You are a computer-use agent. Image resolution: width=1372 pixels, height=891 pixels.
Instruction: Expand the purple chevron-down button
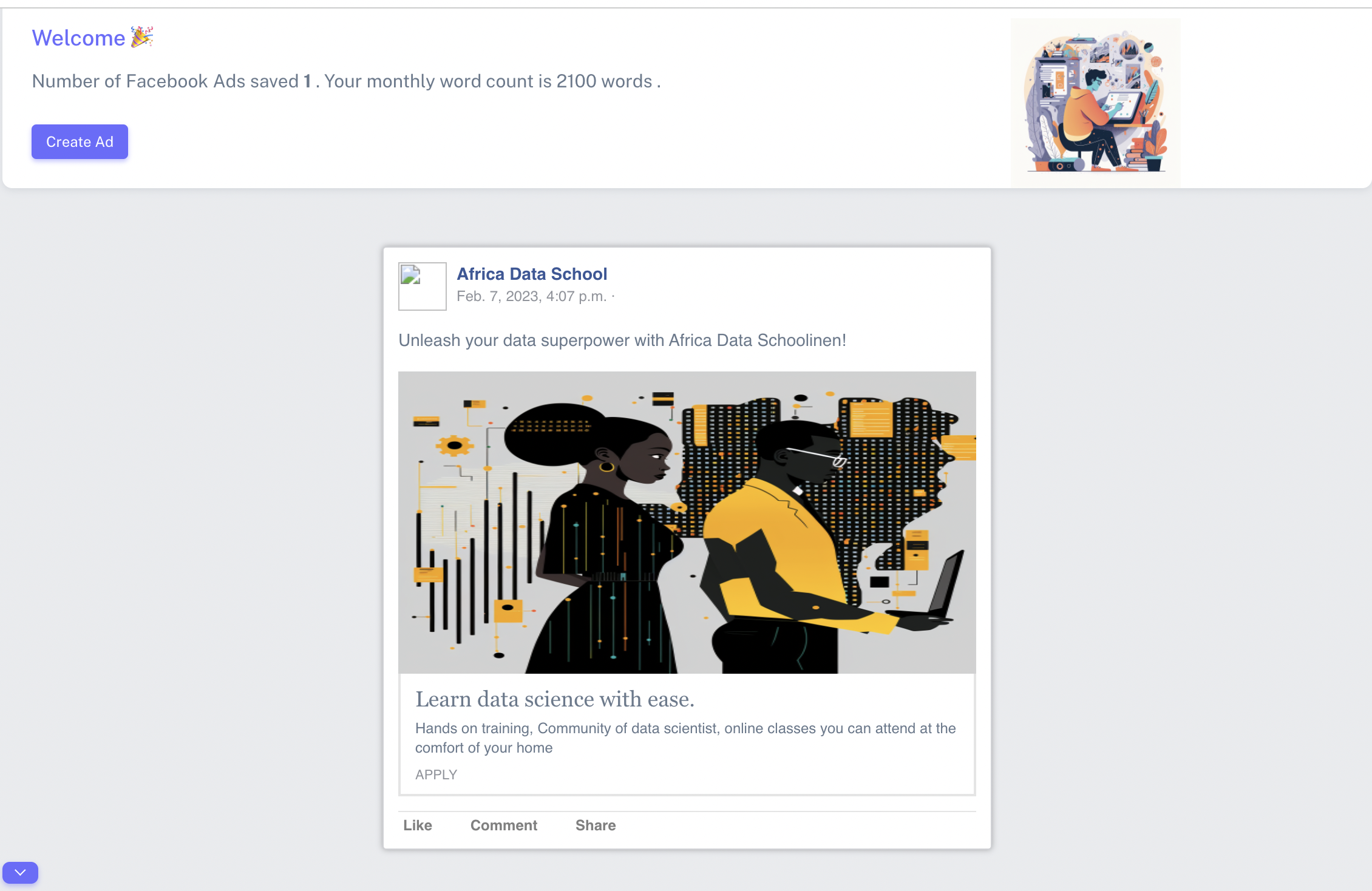(x=20, y=872)
